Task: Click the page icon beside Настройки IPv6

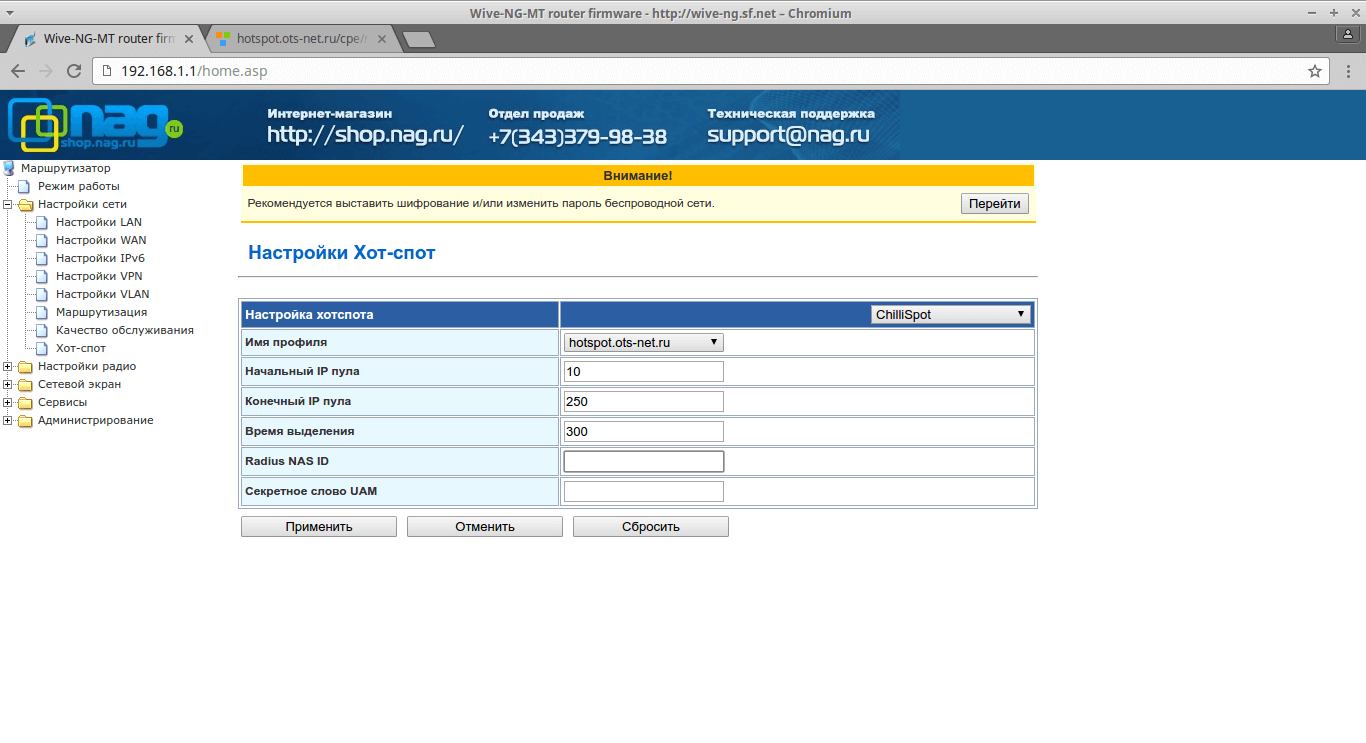Action: tap(42, 258)
